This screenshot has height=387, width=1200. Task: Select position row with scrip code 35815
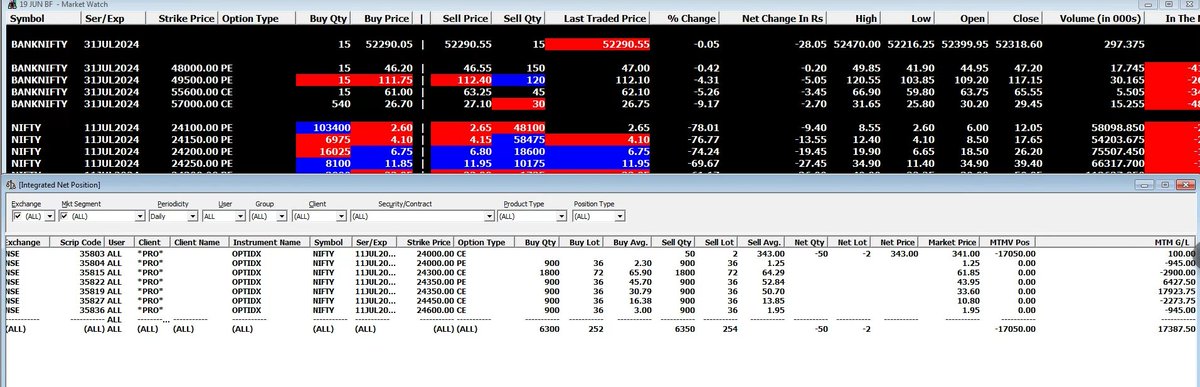click(x=600, y=273)
